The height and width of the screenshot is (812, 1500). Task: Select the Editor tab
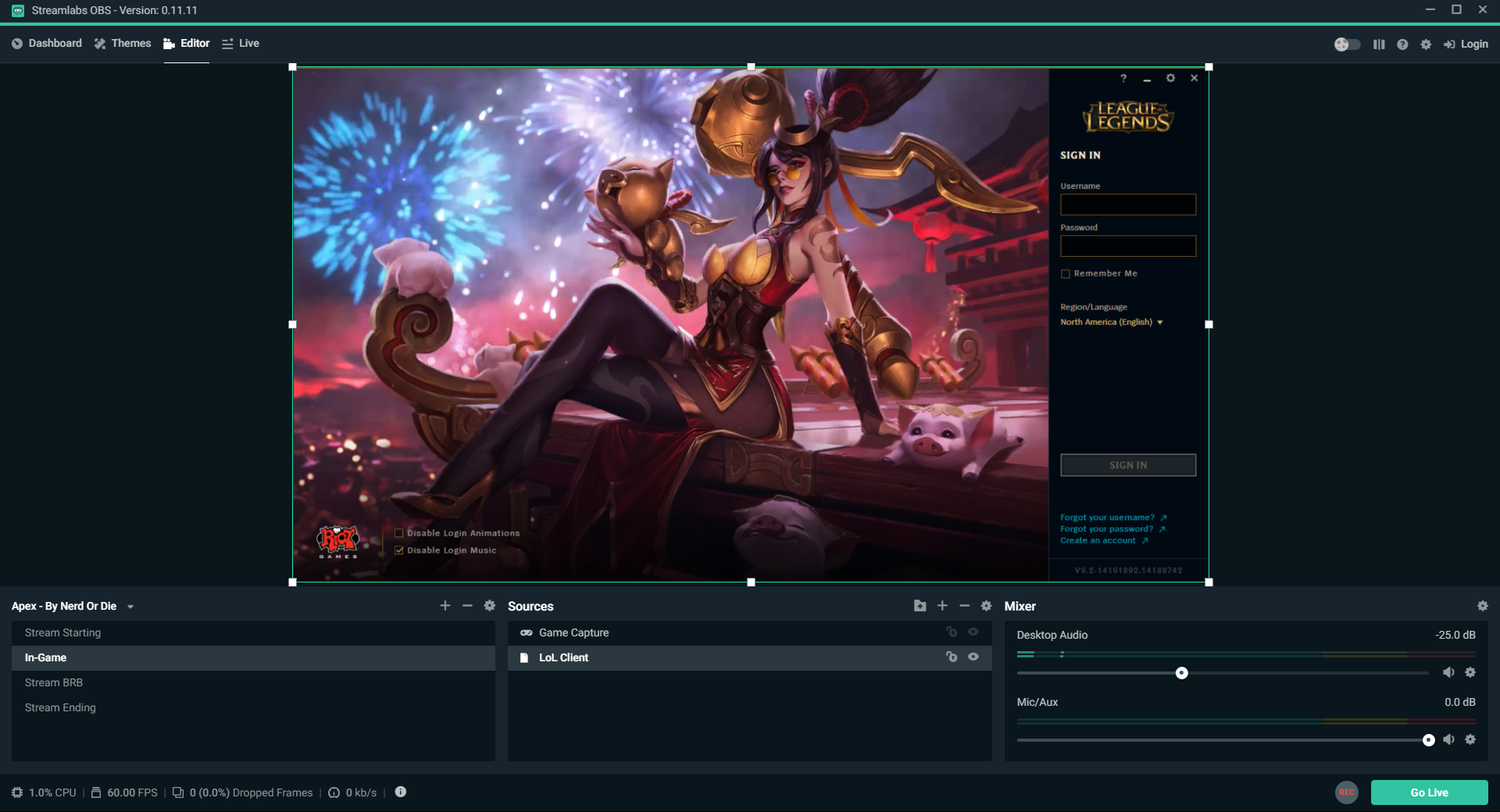tap(187, 44)
